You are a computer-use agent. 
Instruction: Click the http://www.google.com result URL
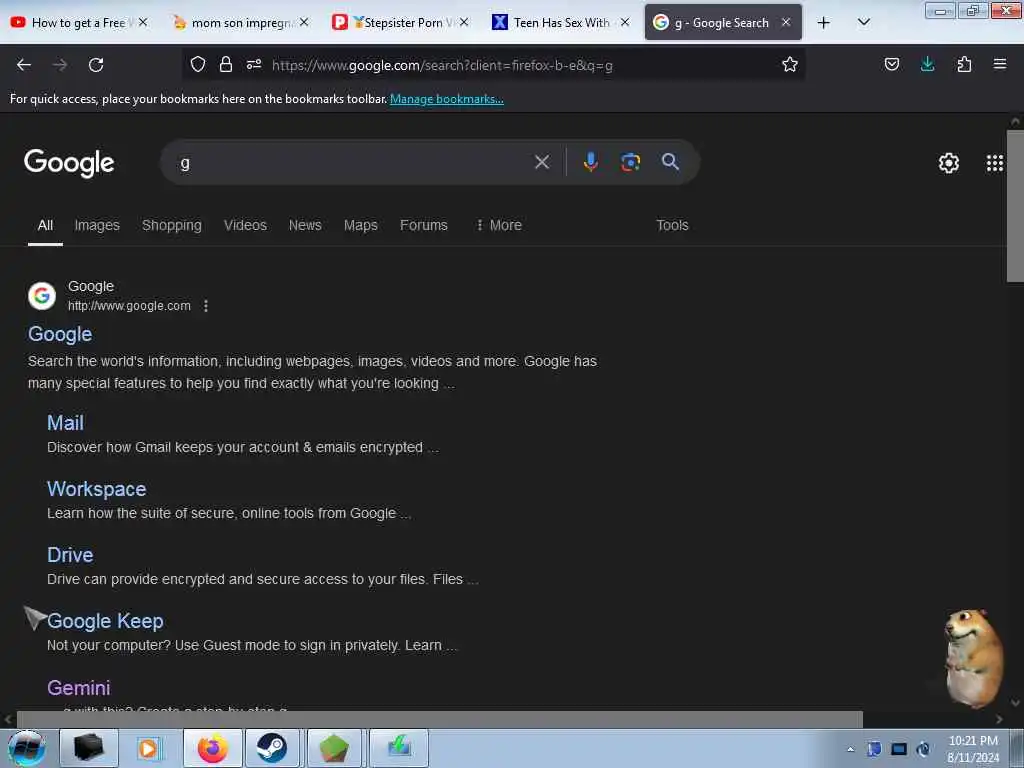[x=129, y=306]
